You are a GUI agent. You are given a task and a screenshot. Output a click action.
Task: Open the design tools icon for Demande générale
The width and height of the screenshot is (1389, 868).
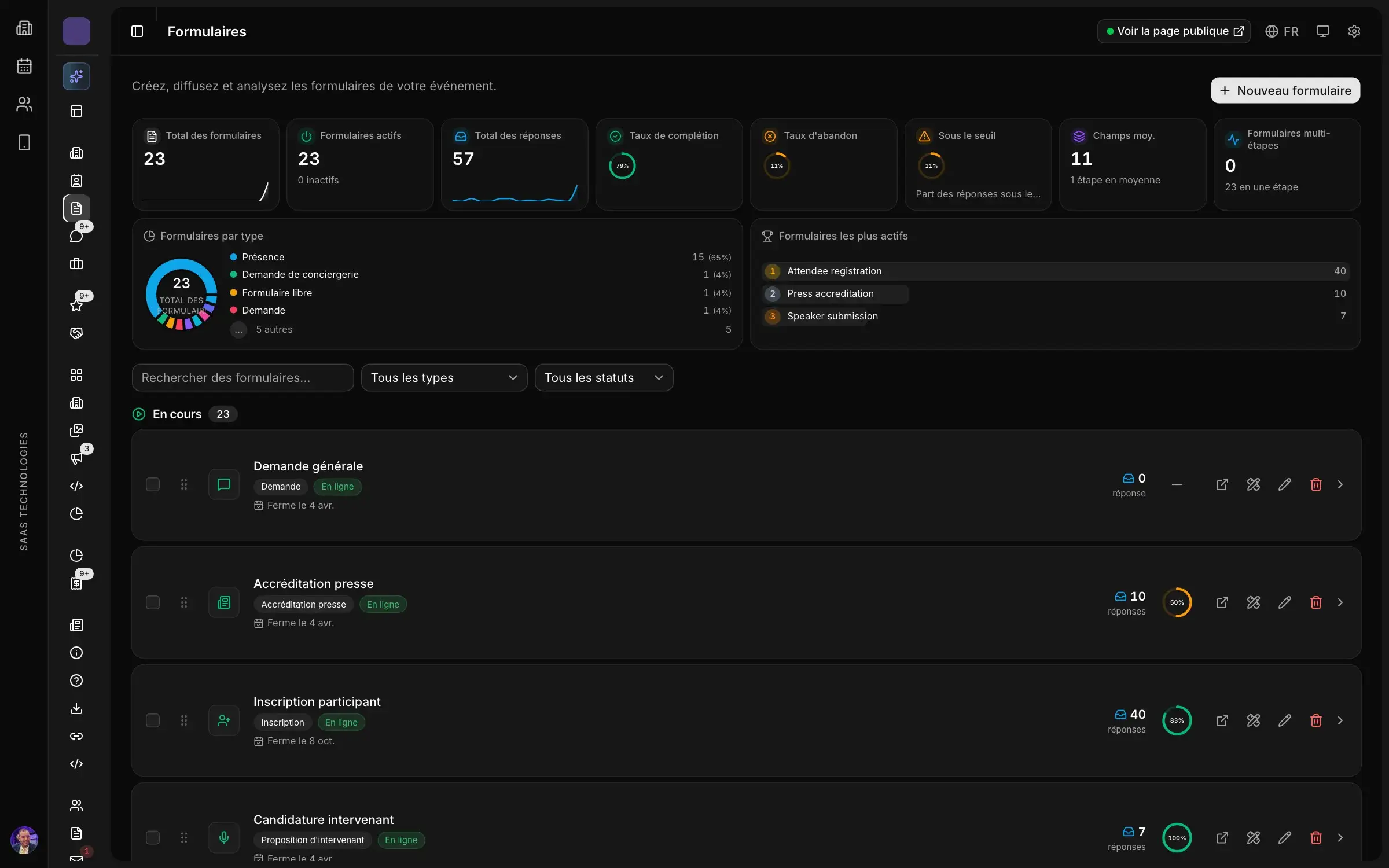click(1253, 484)
